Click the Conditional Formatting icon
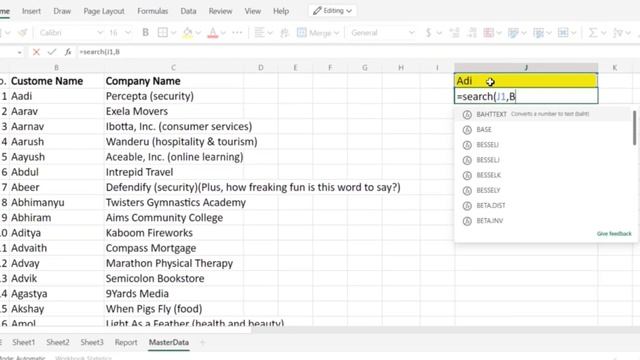 pyautogui.click(x=489, y=33)
